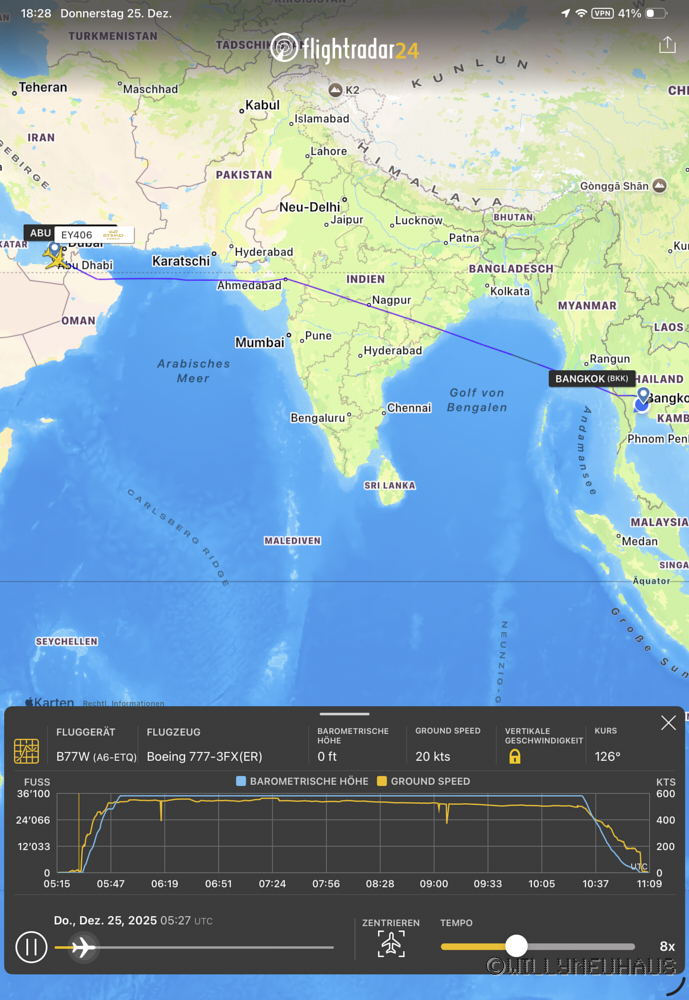Image resolution: width=689 pixels, height=1000 pixels.
Task: Tap the VPN status indicator
Action: [602, 13]
